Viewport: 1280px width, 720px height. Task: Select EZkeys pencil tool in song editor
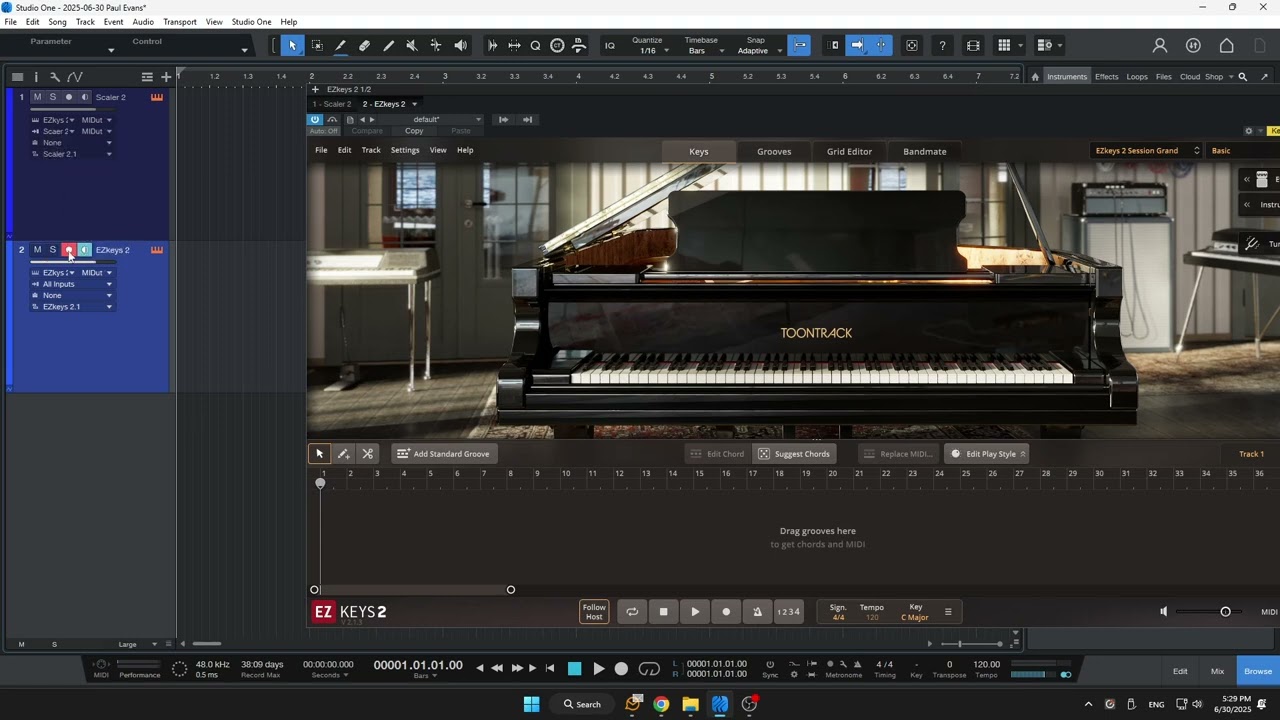point(343,454)
